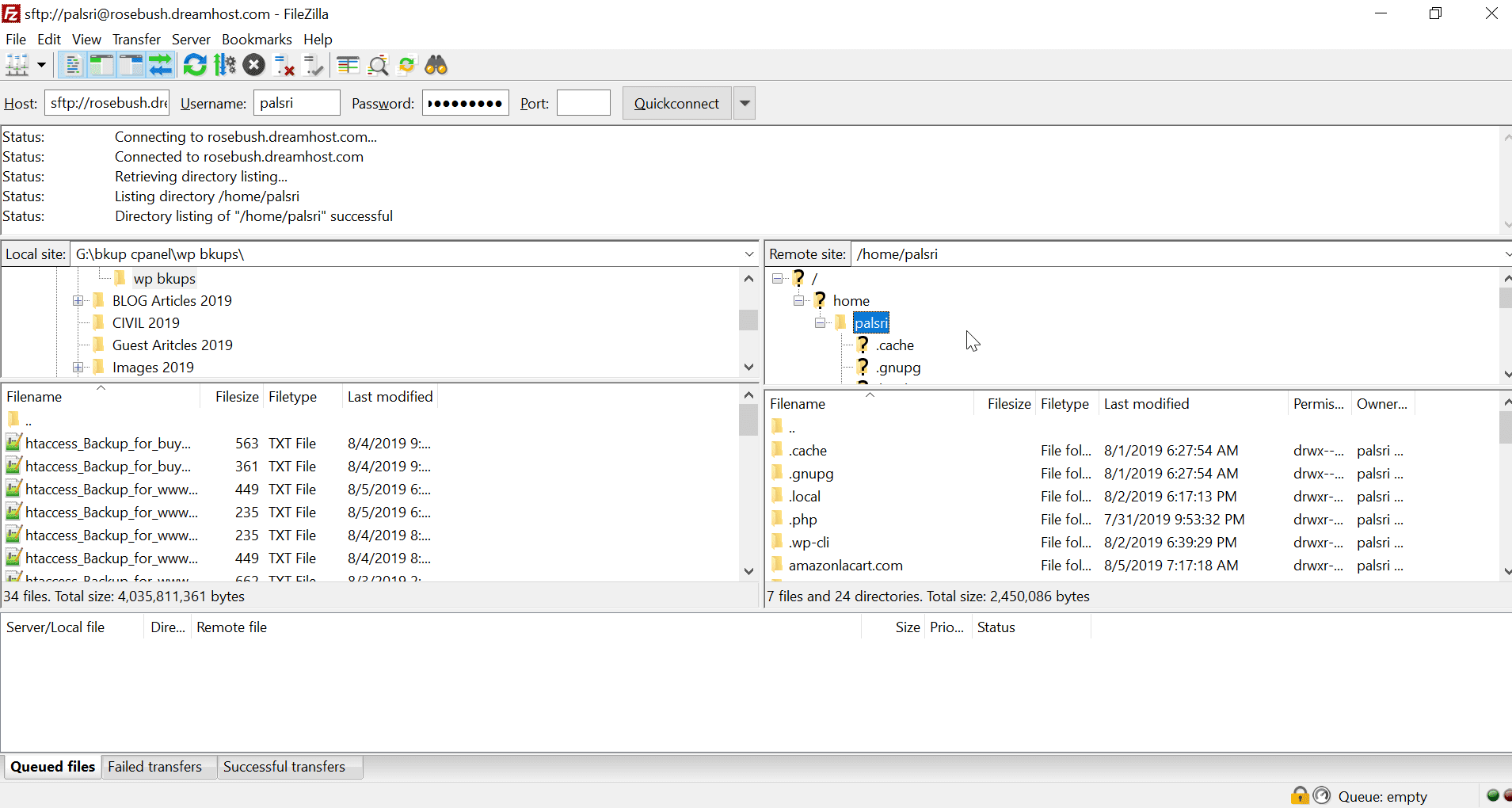
Task: Toggle the message log display
Action: 71,65
